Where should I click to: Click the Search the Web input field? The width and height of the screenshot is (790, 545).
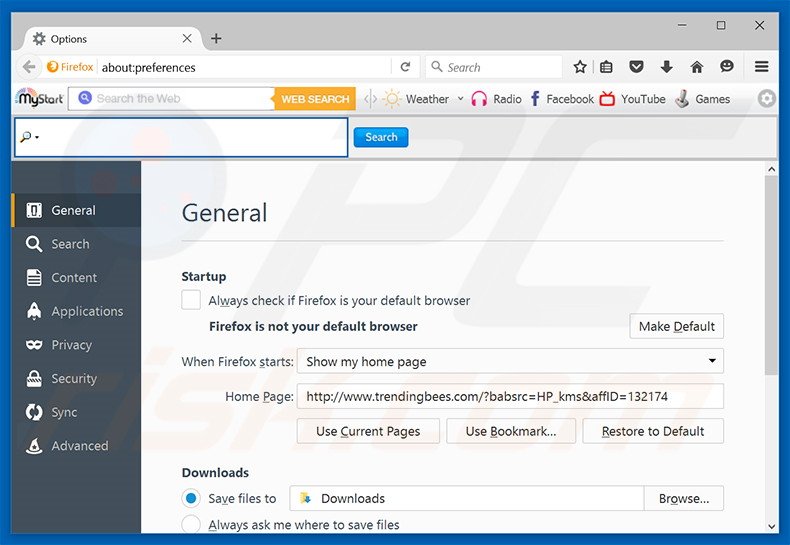[171, 98]
